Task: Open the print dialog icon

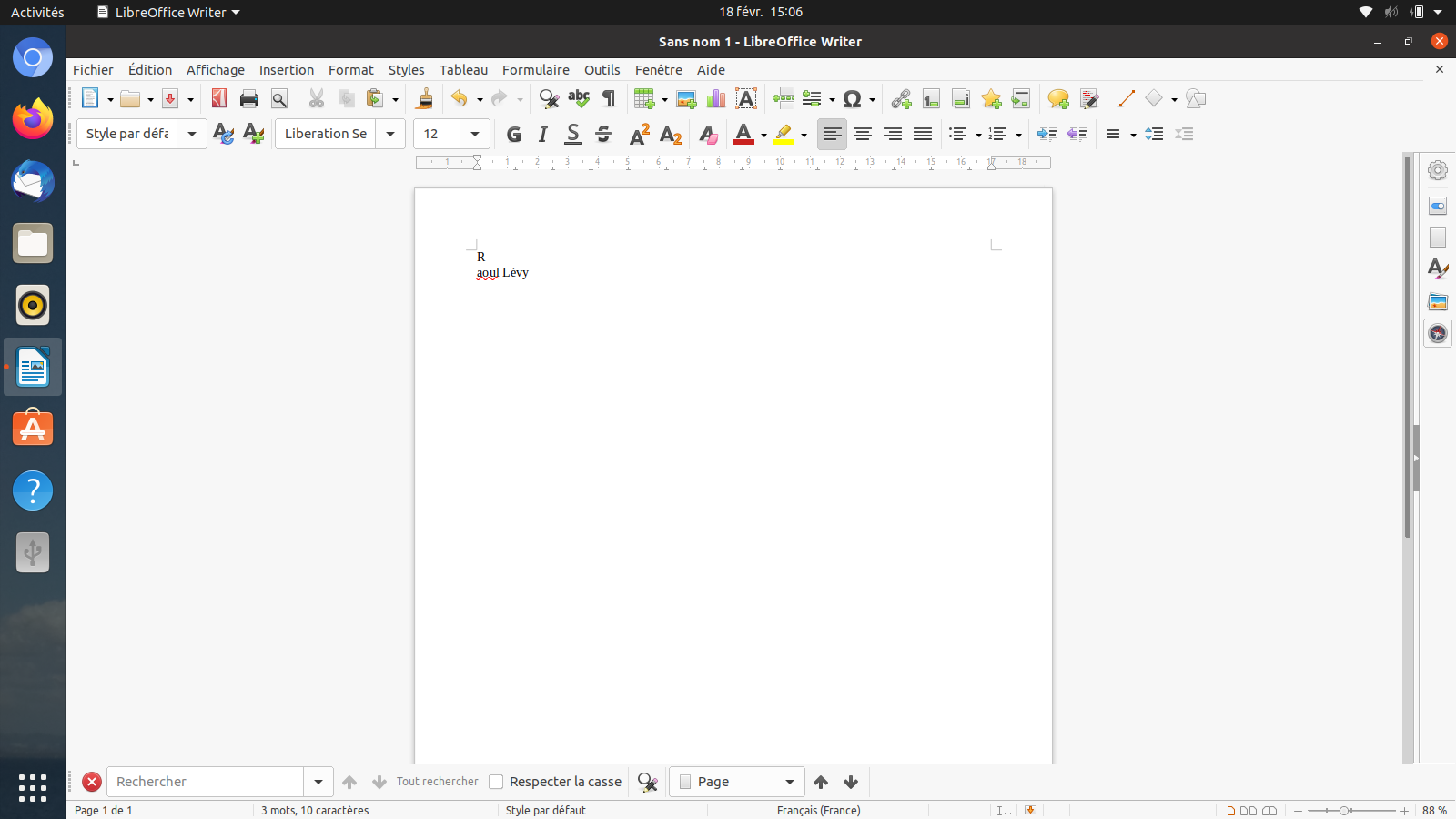Action: click(x=249, y=99)
